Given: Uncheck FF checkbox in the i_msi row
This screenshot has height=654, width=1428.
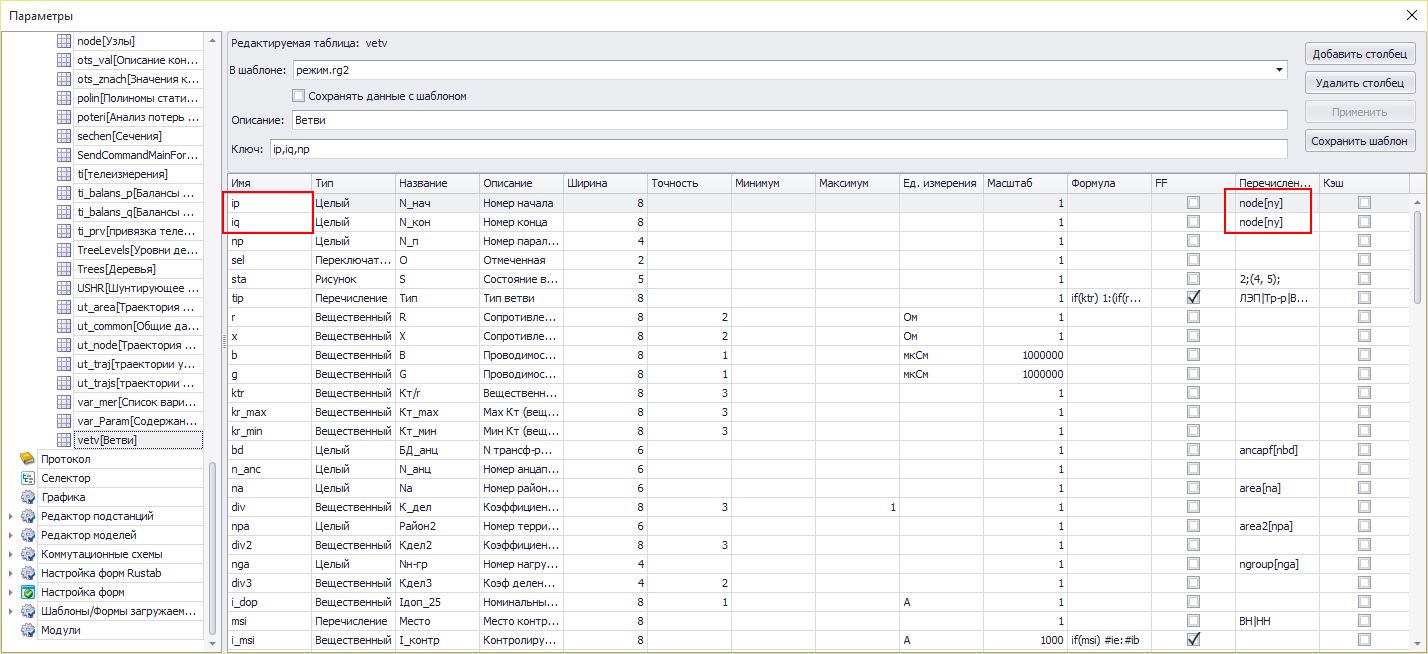Looking at the screenshot, I should (x=1193, y=640).
